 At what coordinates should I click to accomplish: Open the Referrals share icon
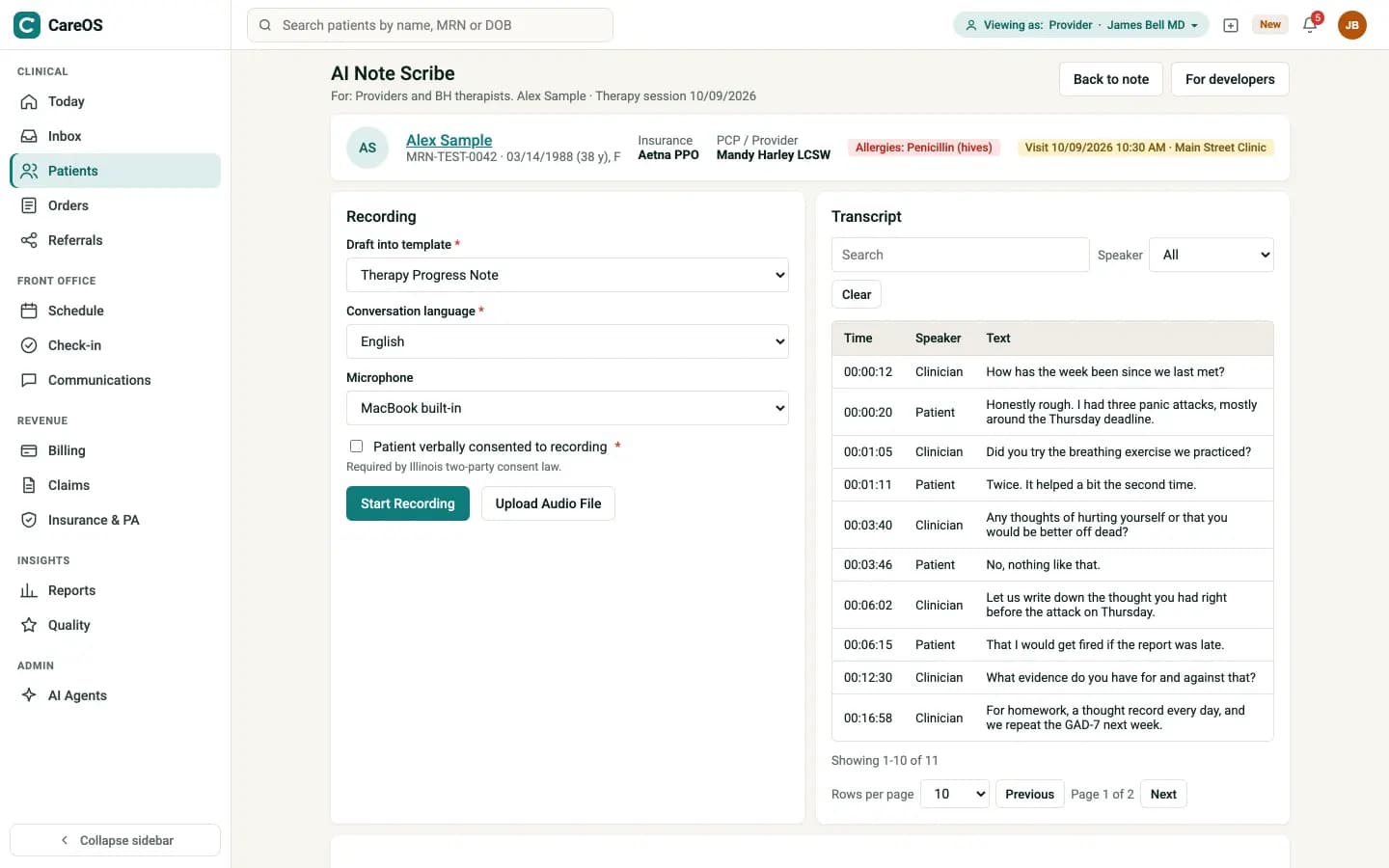pyautogui.click(x=29, y=240)
